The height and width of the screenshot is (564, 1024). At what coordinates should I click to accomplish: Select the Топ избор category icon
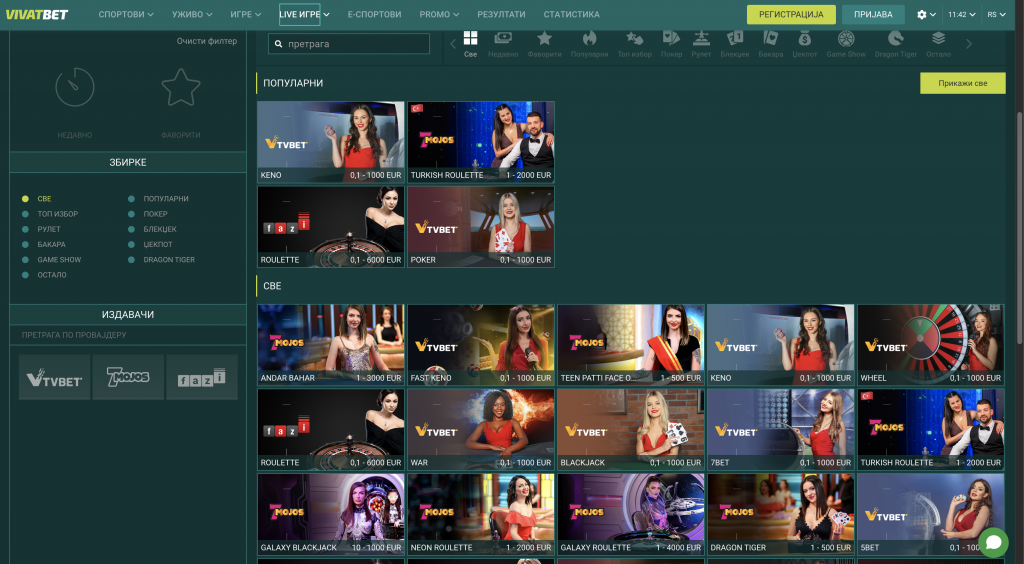[634, 39]
